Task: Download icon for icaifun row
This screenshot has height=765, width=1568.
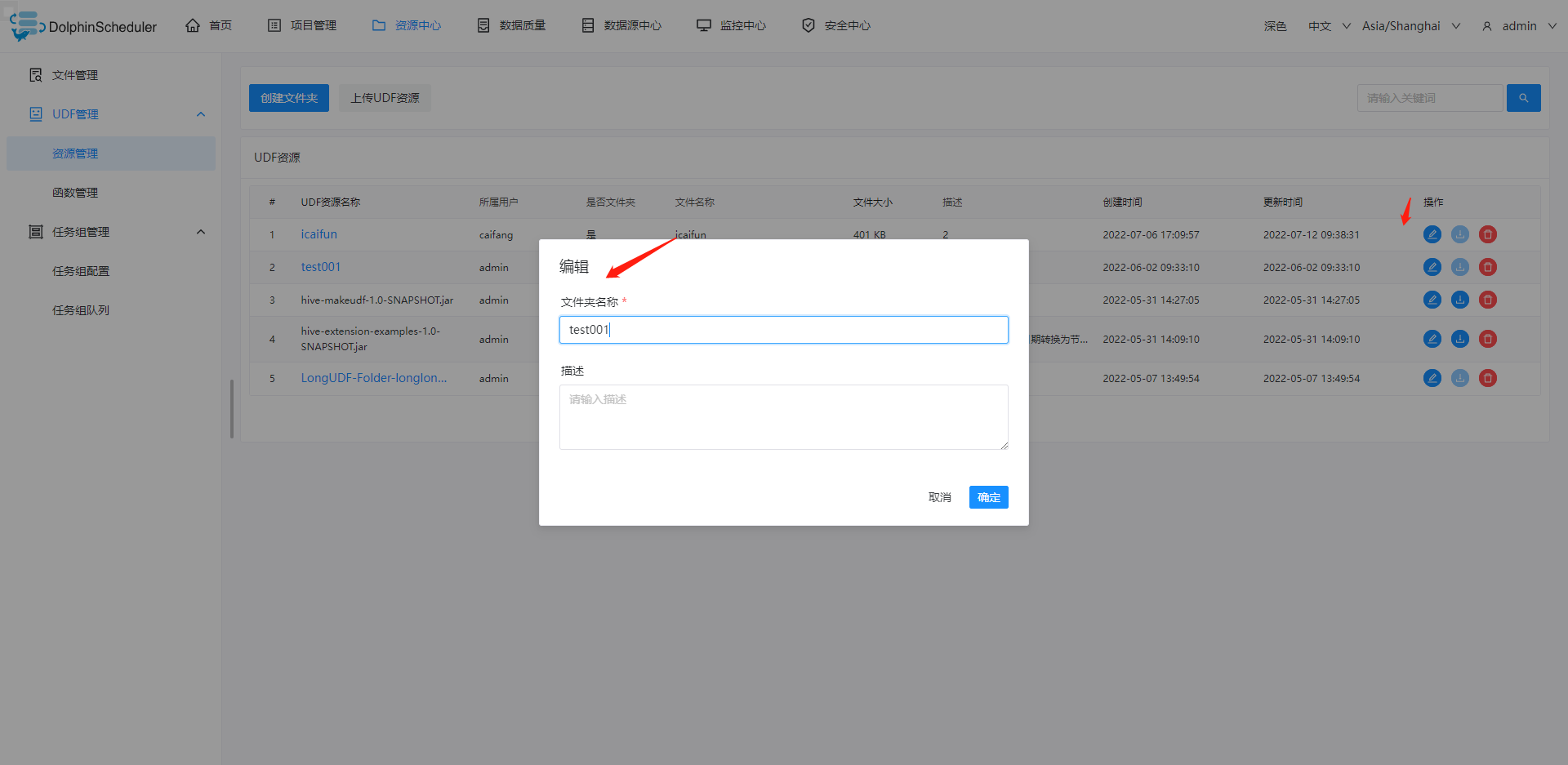Action: coord(1460,234)
